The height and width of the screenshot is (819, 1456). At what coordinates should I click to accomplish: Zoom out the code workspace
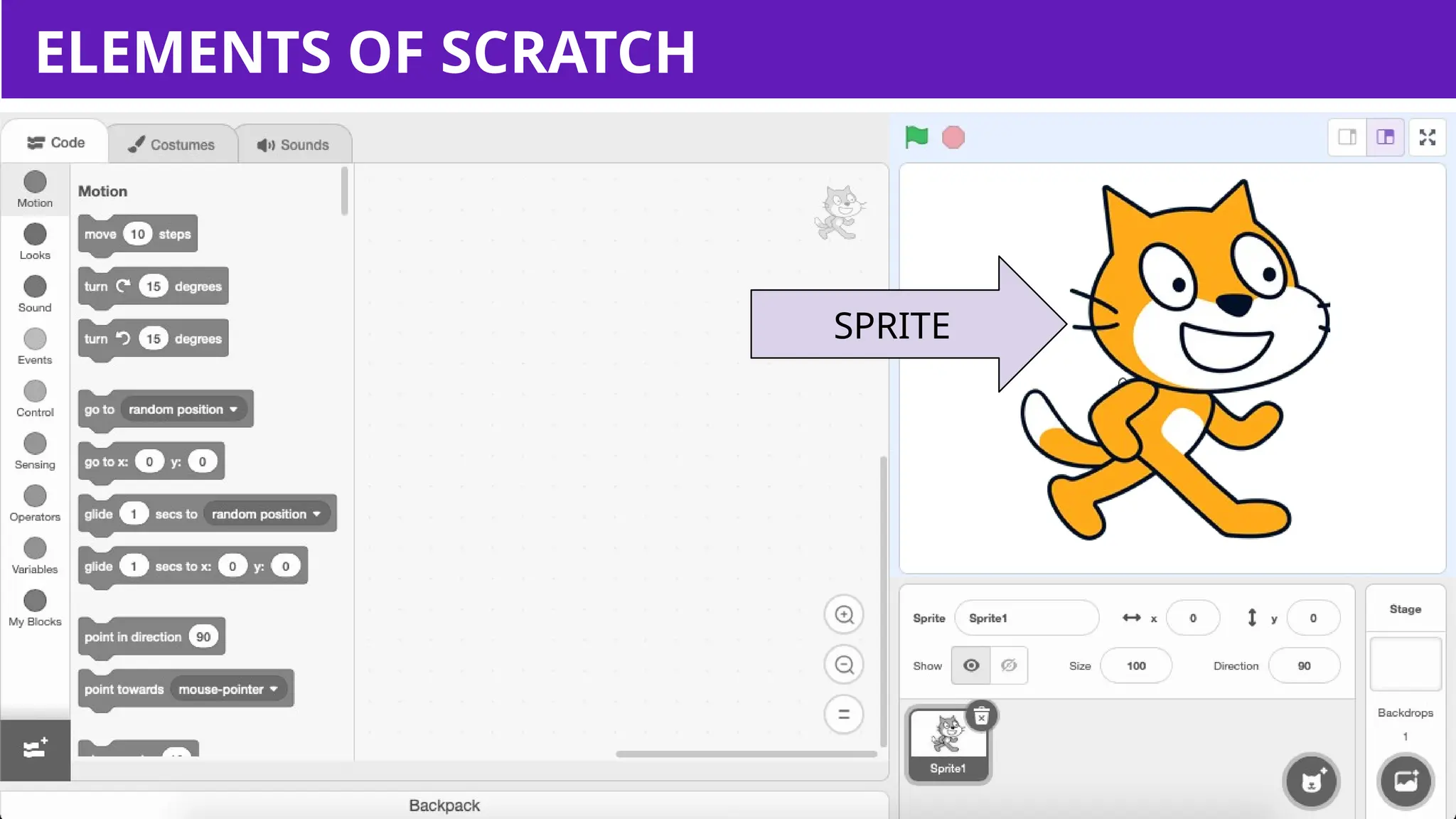844,664
